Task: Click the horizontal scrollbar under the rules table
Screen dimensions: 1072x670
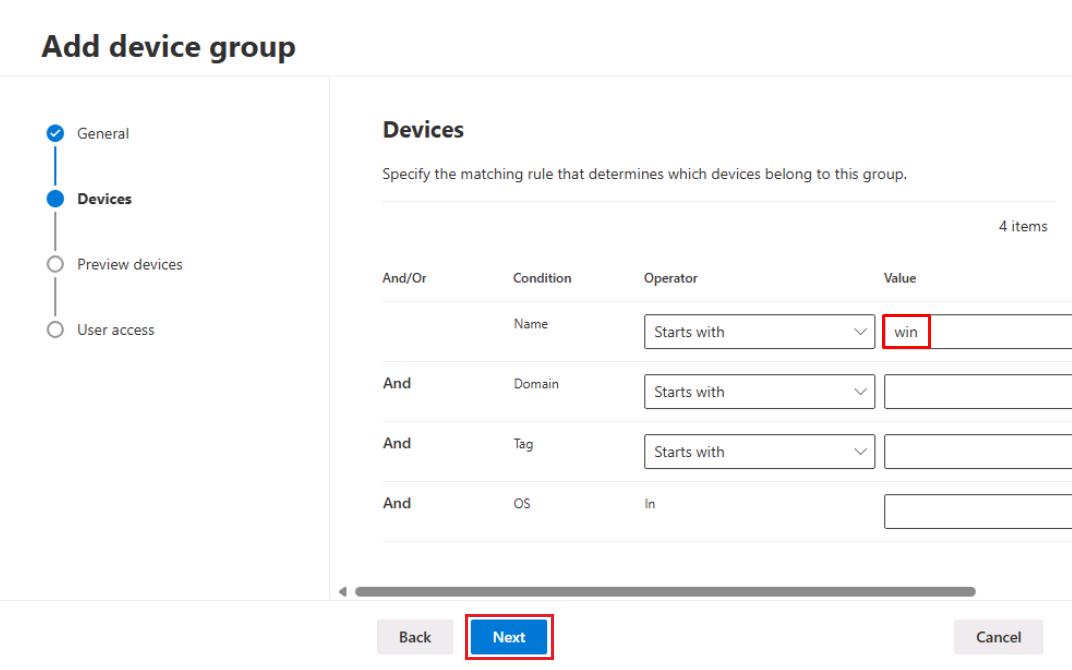Action: [x=665, y=591]
